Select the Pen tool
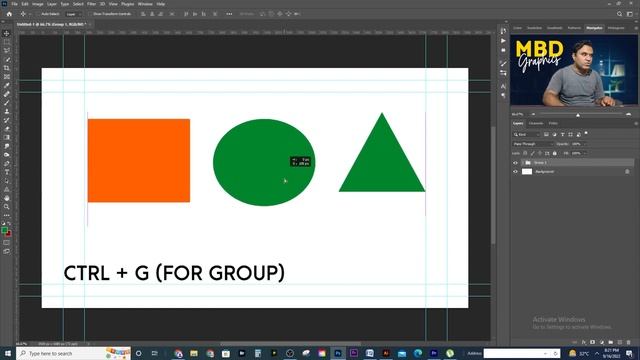The height and width of the screenshot is (360, 640). 7,163
